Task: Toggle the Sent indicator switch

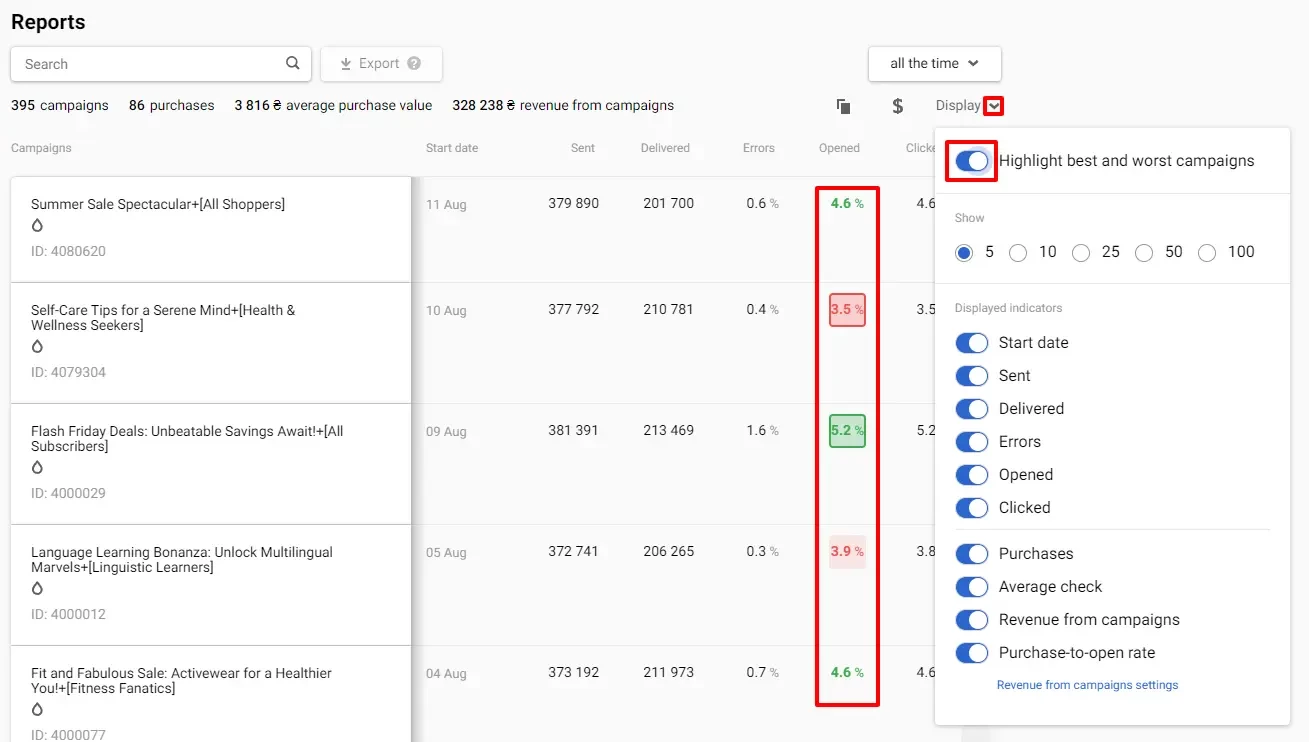Action: point(971,376)
